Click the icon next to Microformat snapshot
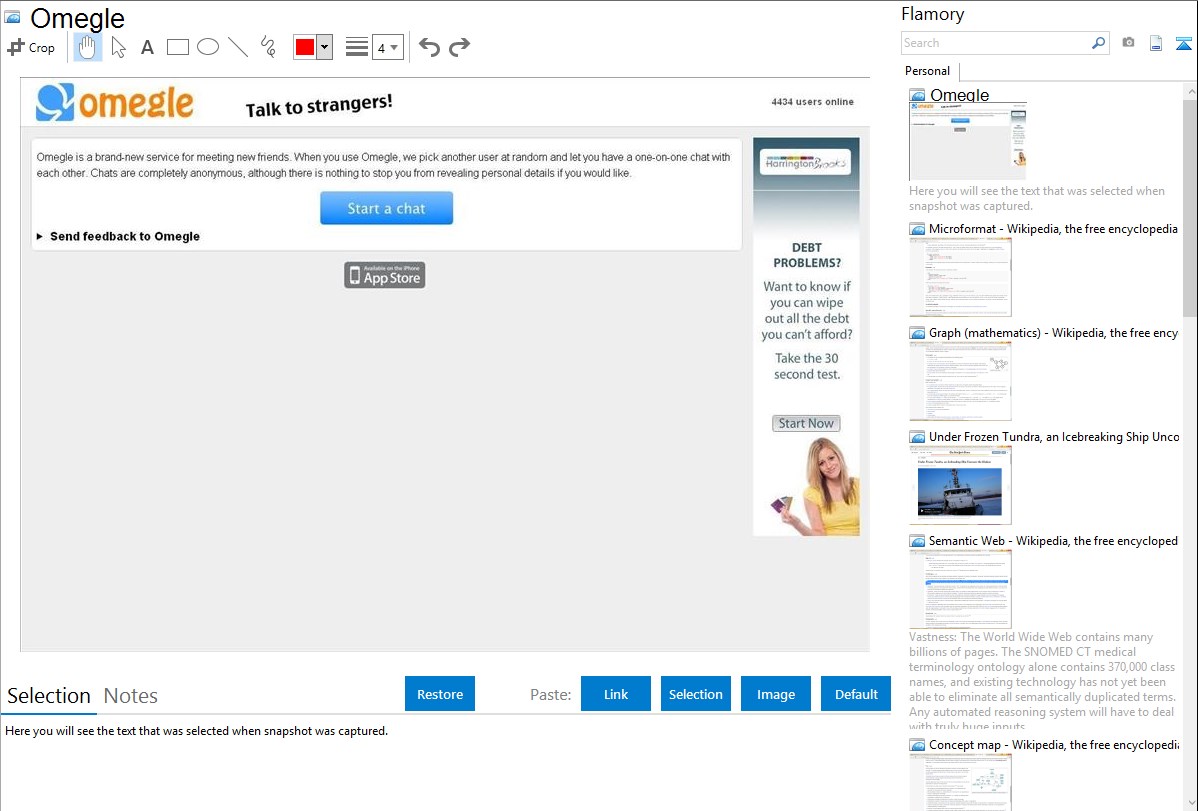This screenshot has width=1198, height=811. [918, 229]
